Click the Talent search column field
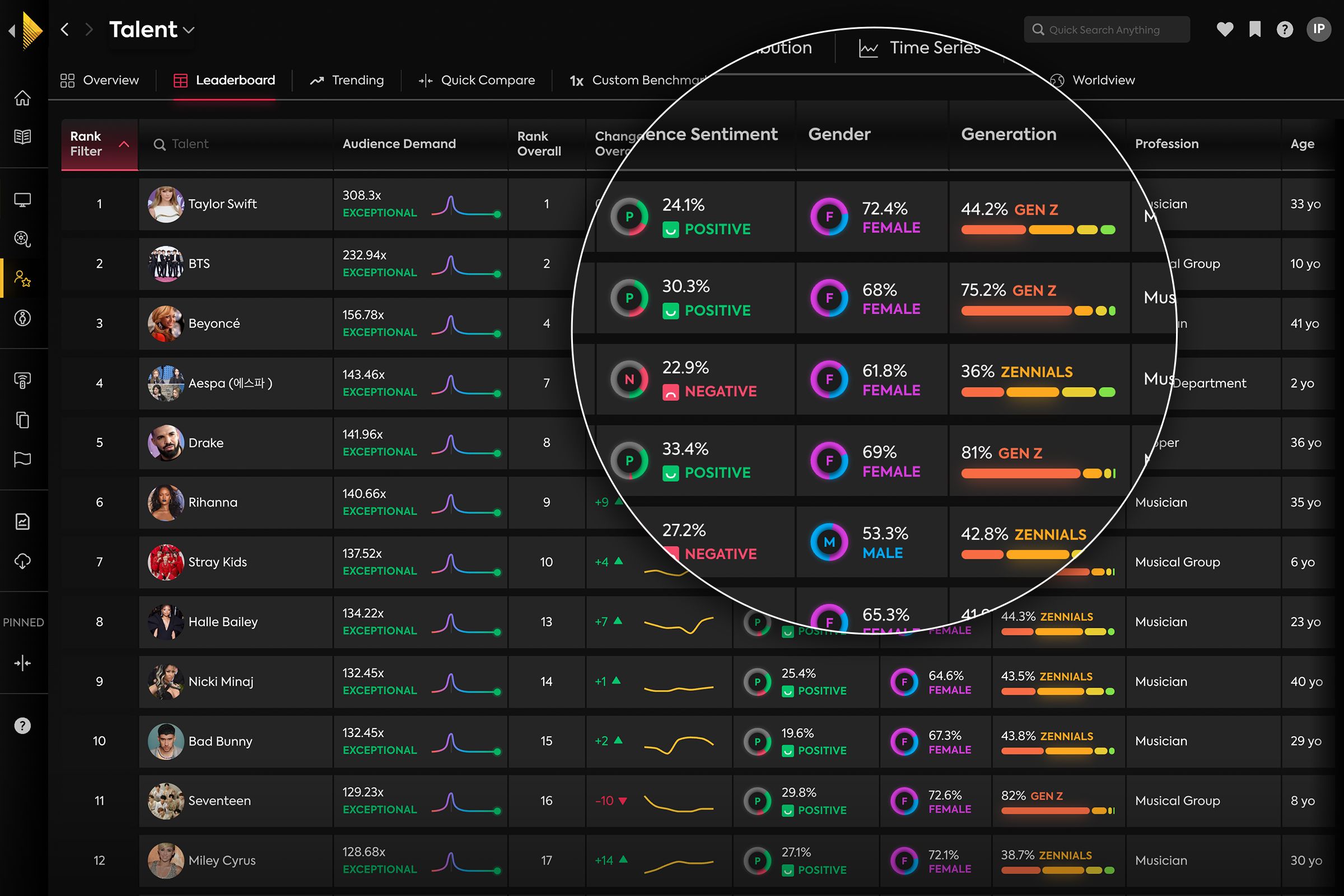This screenshot has width=1344, height=896. tap(235, 144)
